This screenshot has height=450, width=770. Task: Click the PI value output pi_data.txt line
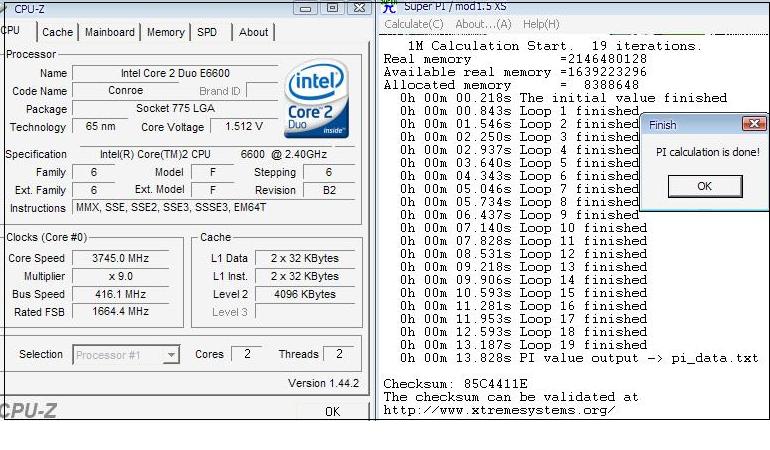579,358
